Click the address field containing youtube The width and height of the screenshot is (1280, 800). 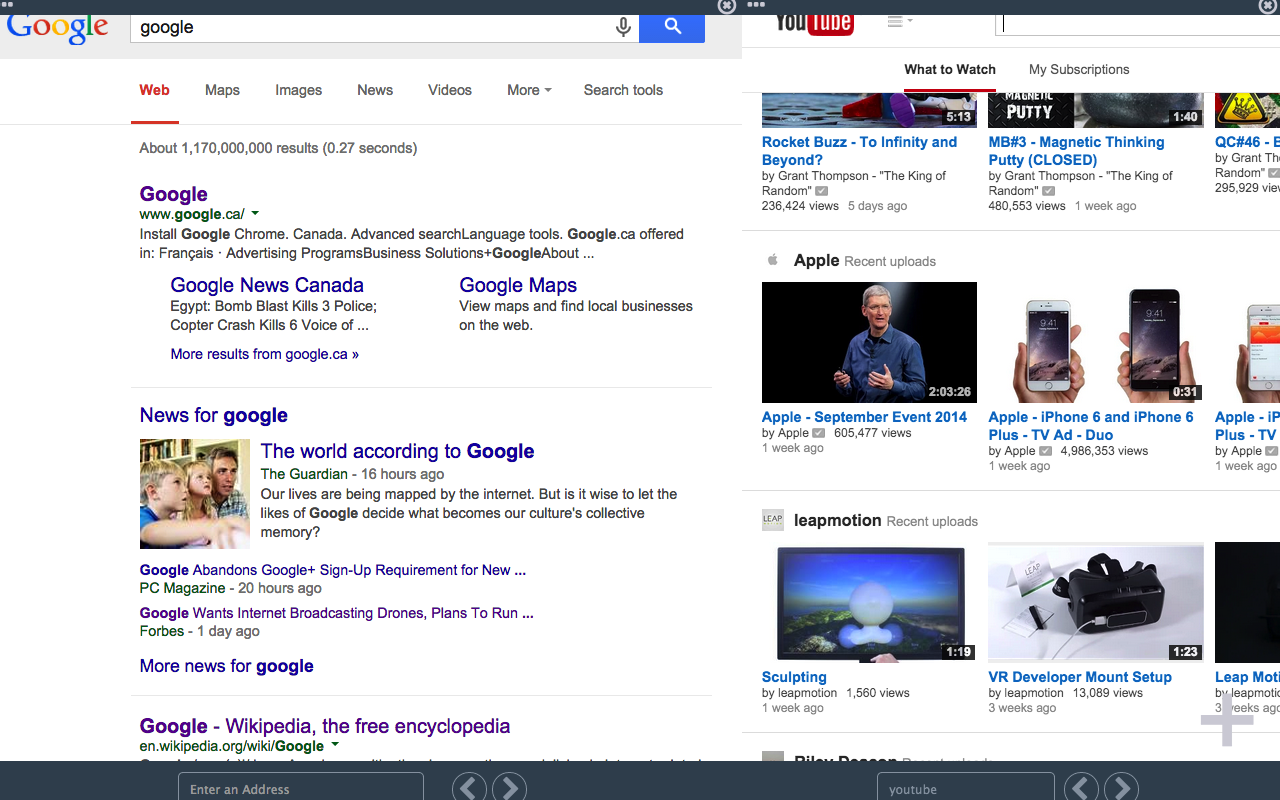[x=966, y=788]
